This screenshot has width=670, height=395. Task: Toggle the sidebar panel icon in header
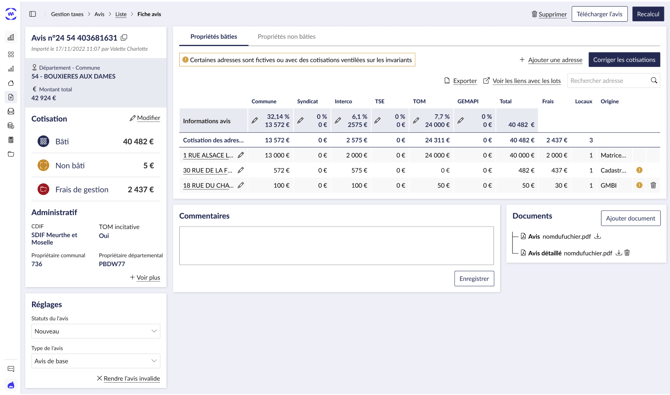[x=32, y=14]
